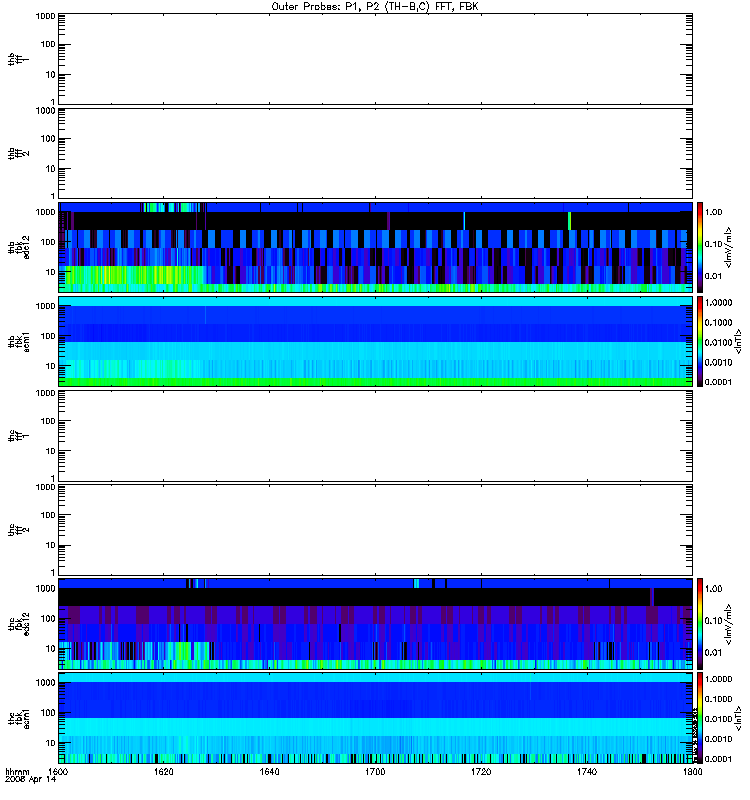
Task: Click the '100' tick of the thc fff 1 panel
Action: click(47, 421)
